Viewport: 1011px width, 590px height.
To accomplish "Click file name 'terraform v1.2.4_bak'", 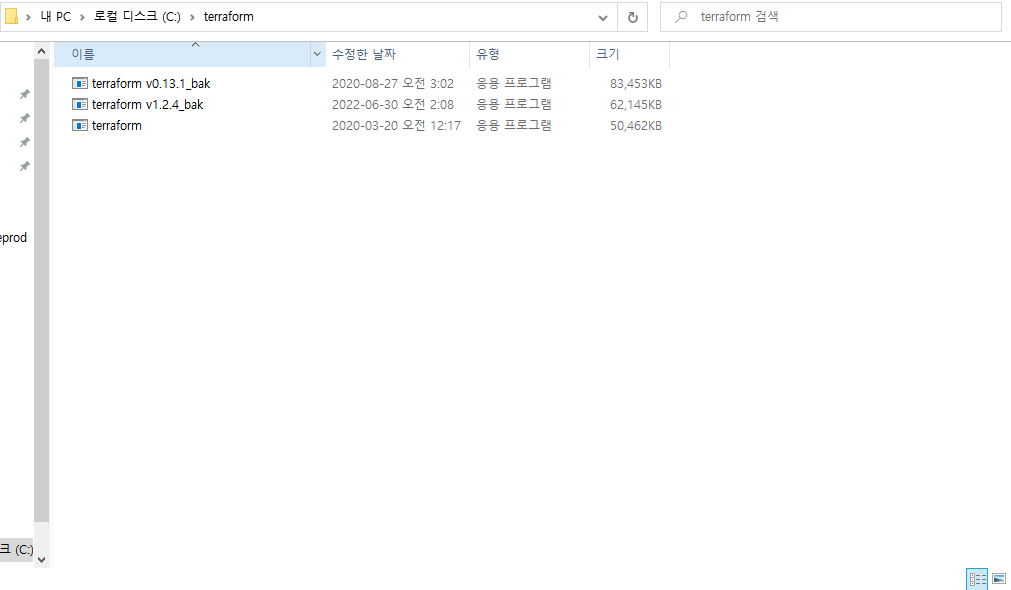I will pos(148,104).
